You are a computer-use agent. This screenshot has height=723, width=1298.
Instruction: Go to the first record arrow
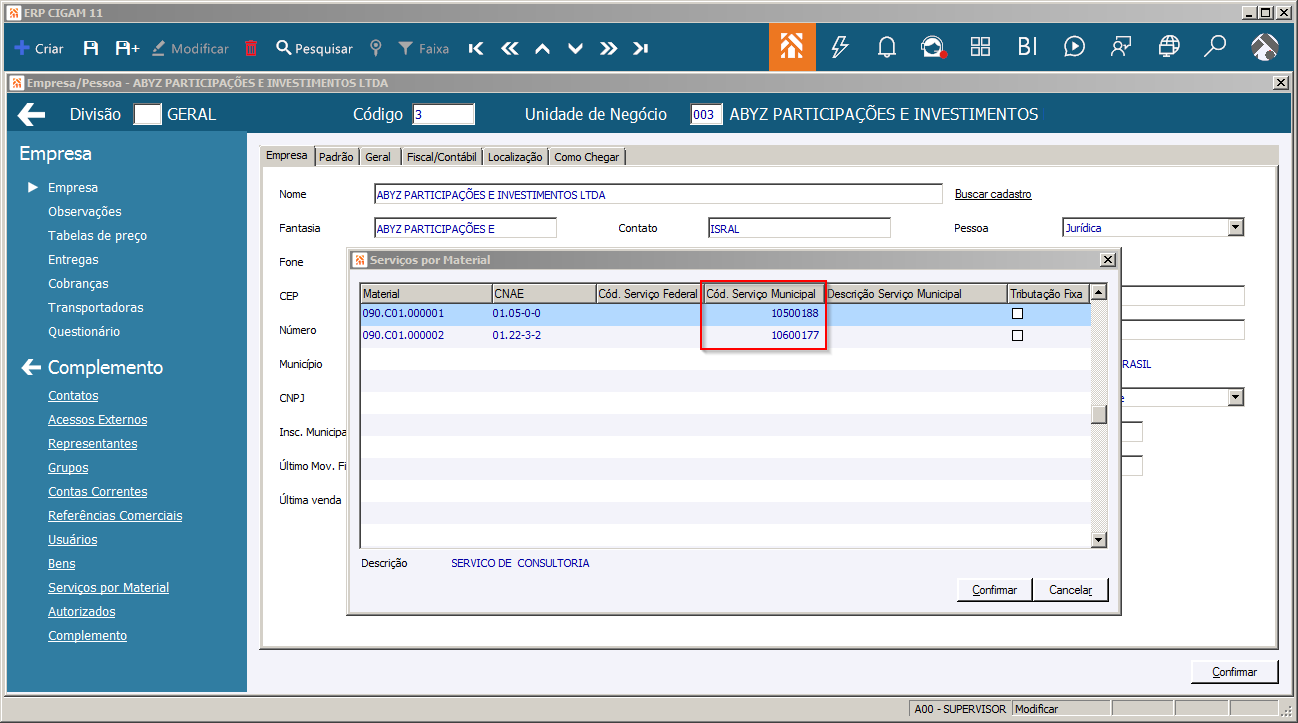coord(476,48)
